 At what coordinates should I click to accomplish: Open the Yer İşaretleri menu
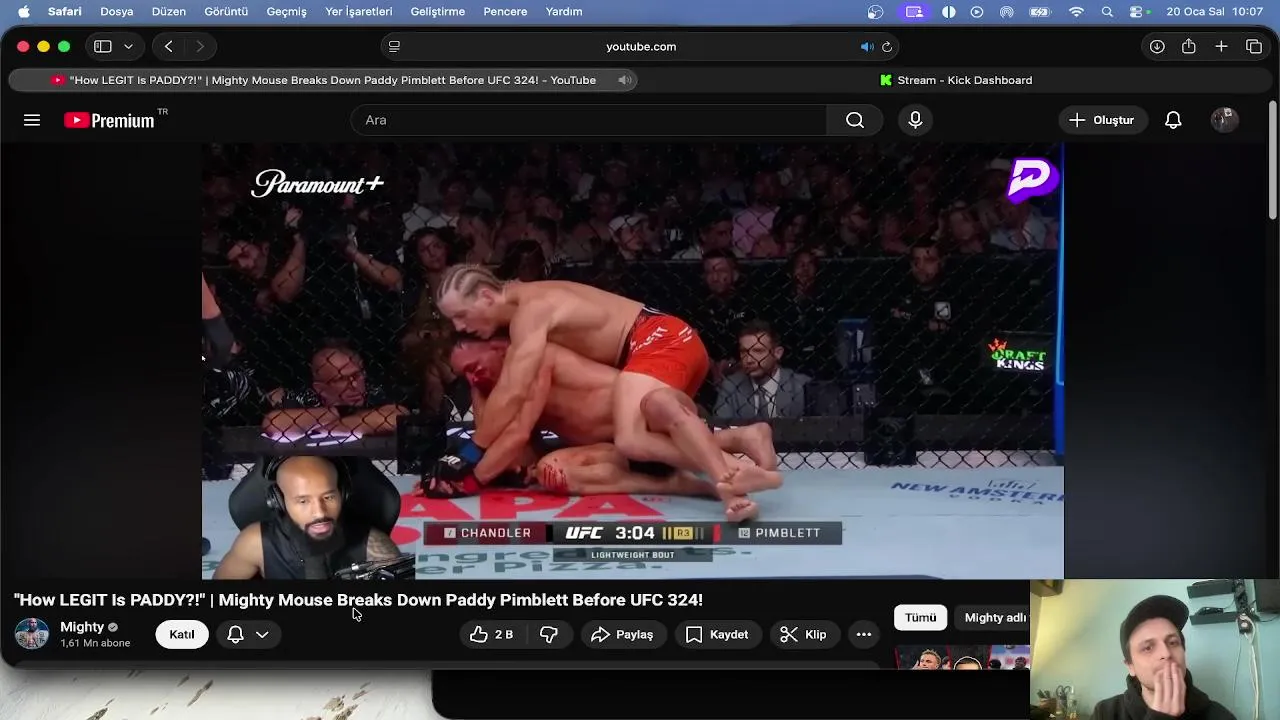359,12
